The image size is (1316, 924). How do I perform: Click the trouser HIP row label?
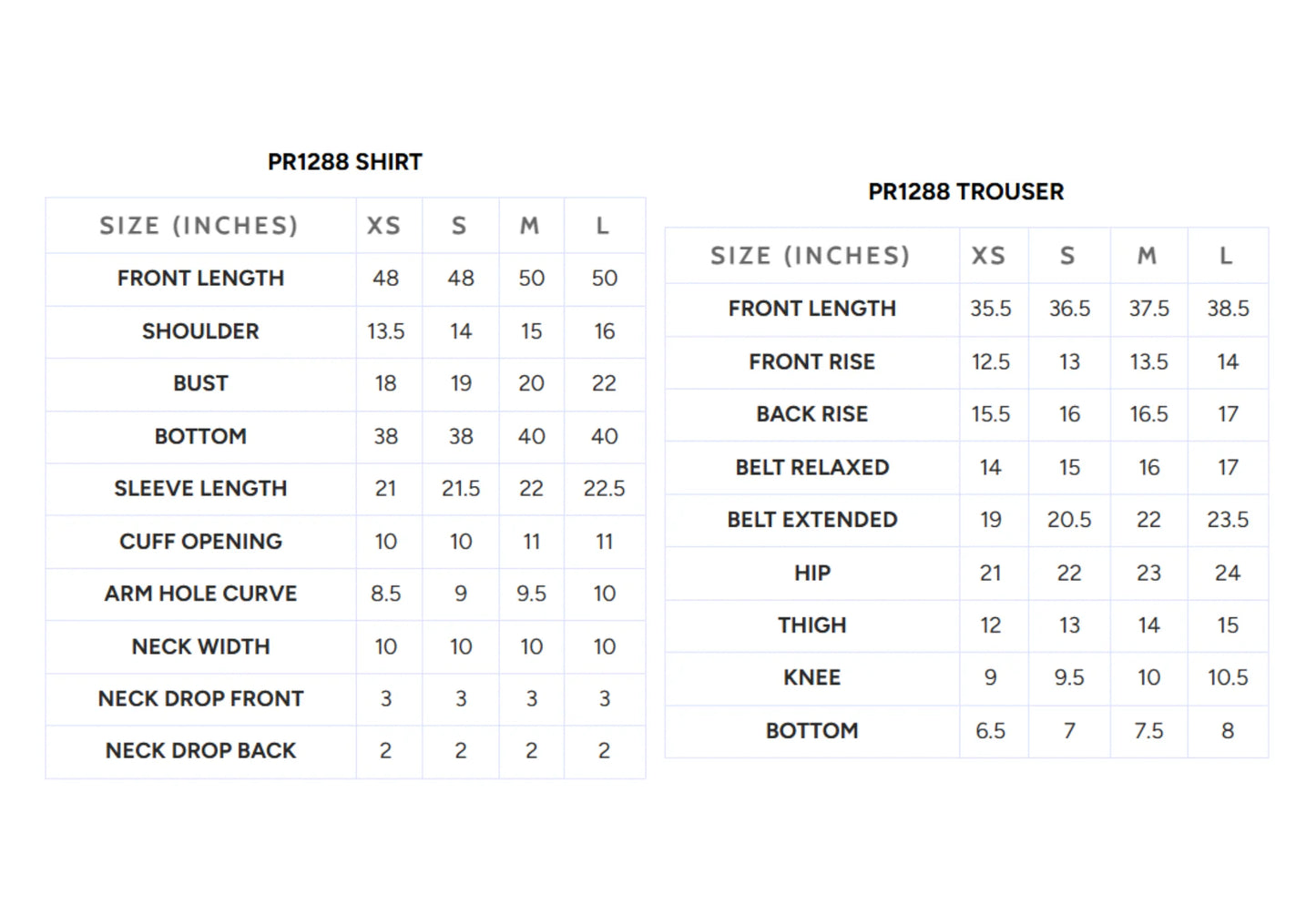pos(811,574)
